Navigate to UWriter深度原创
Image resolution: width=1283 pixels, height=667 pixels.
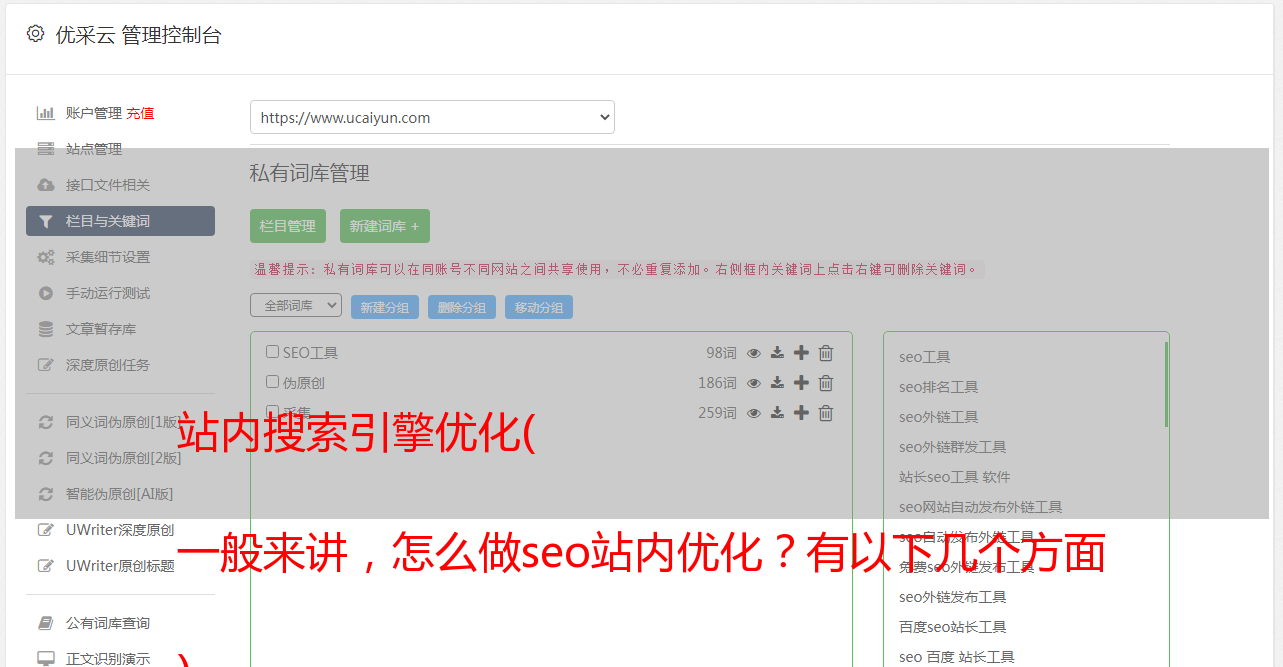(x=120, y=530)
